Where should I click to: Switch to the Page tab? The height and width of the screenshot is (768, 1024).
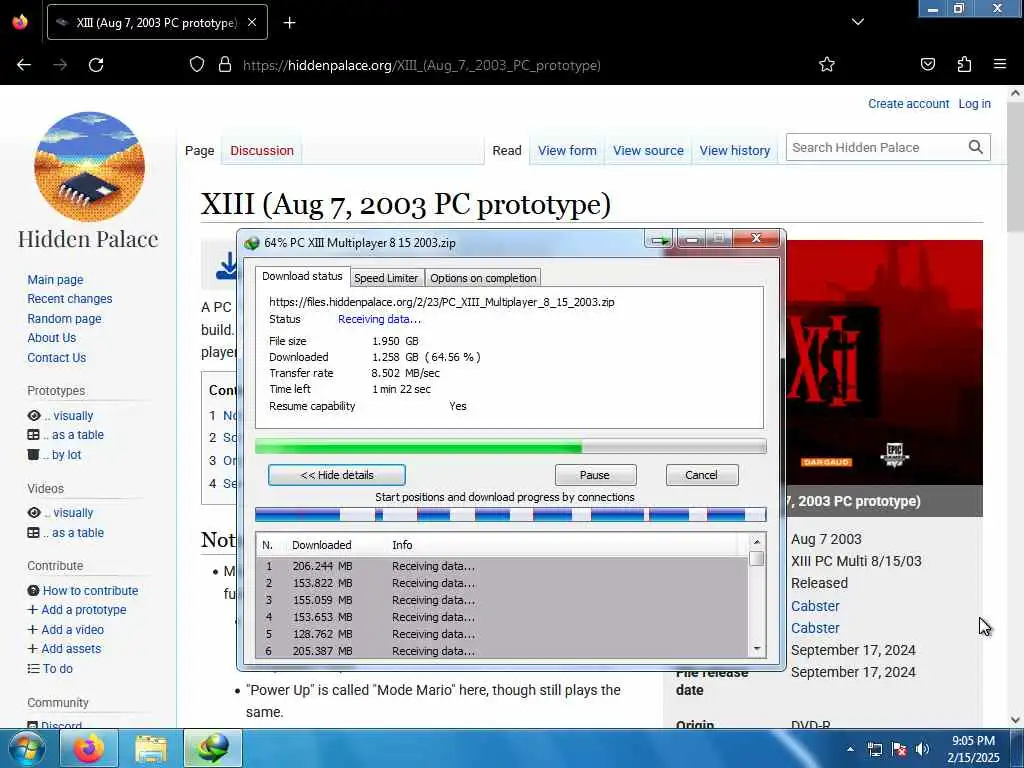(199, 151)
